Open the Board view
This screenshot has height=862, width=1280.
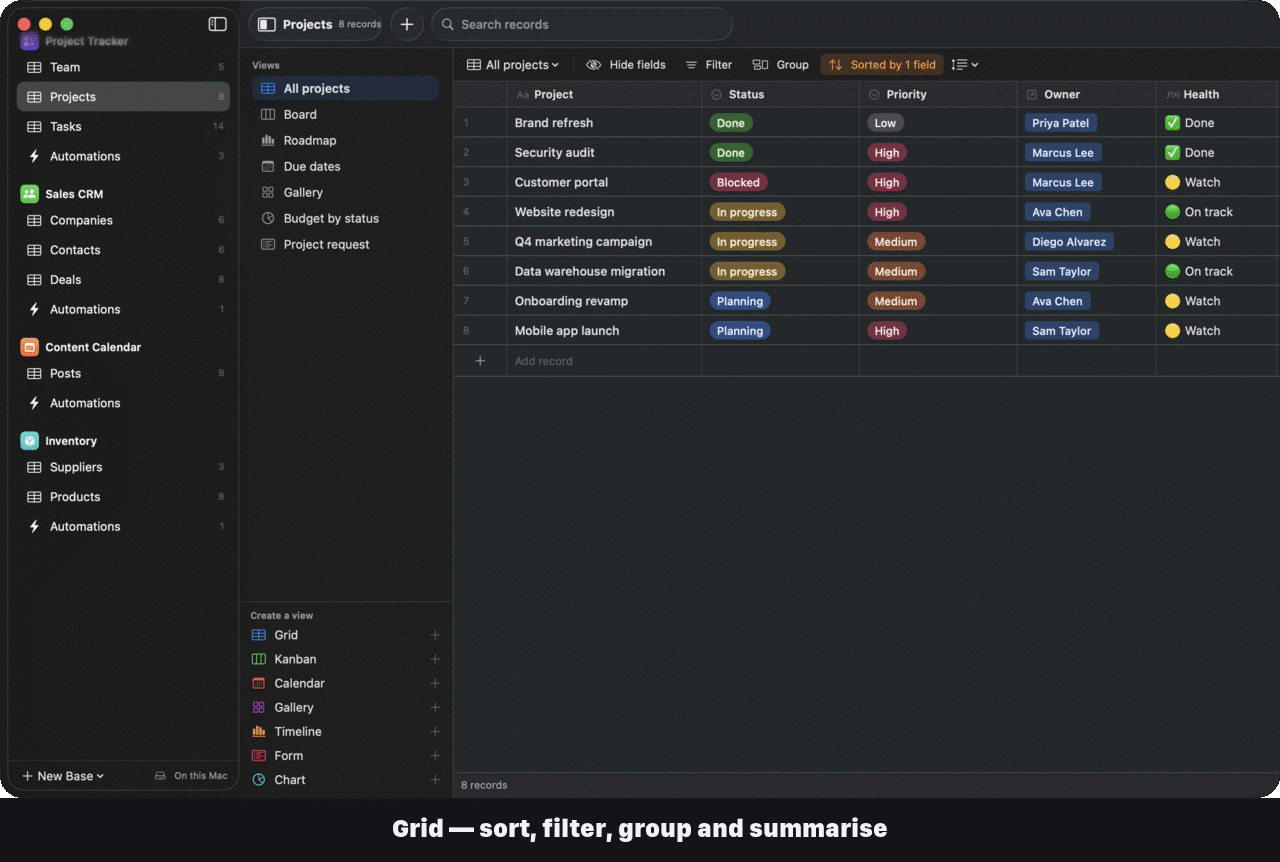click(x=345, y=114)
